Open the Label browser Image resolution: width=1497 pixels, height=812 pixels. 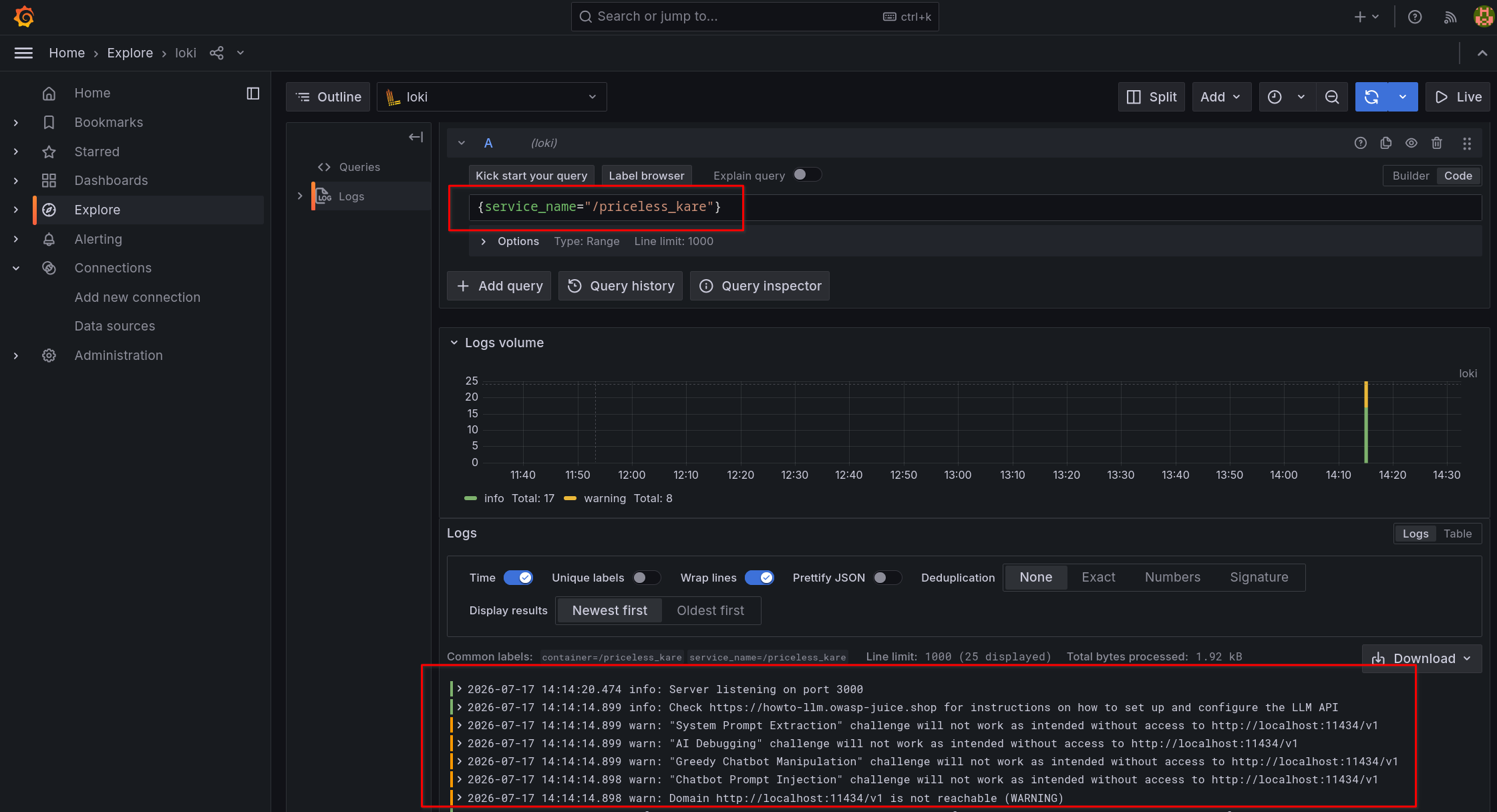tap(646, 176)
